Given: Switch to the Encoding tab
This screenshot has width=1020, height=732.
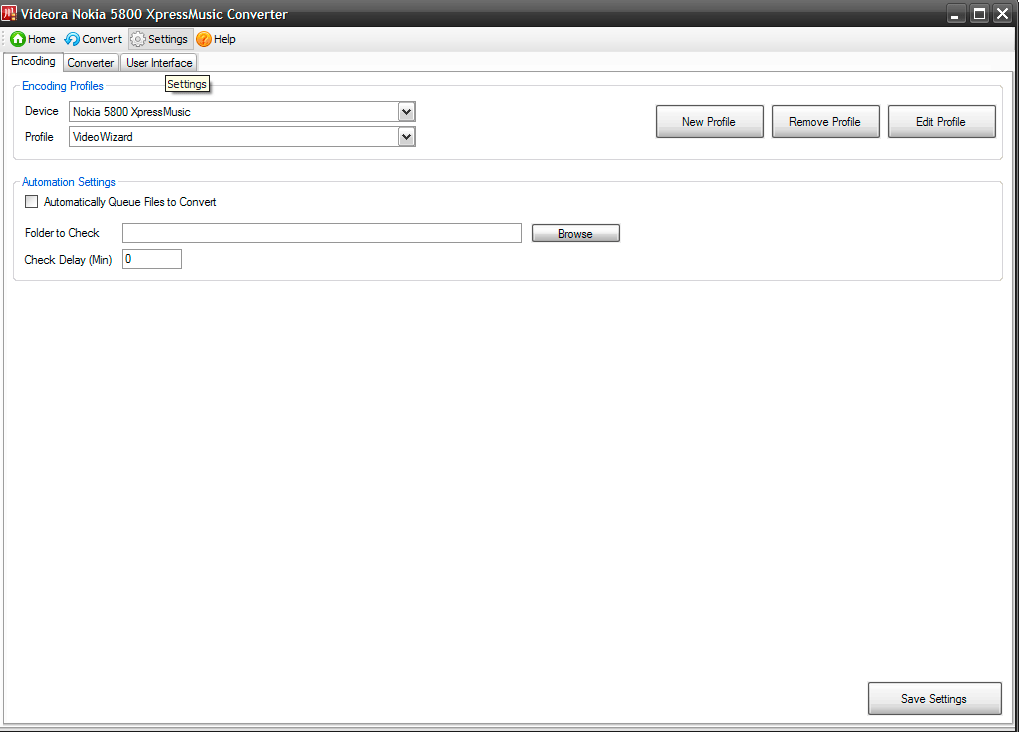Looking at the screenshot, I should click(x=33, y=61).
